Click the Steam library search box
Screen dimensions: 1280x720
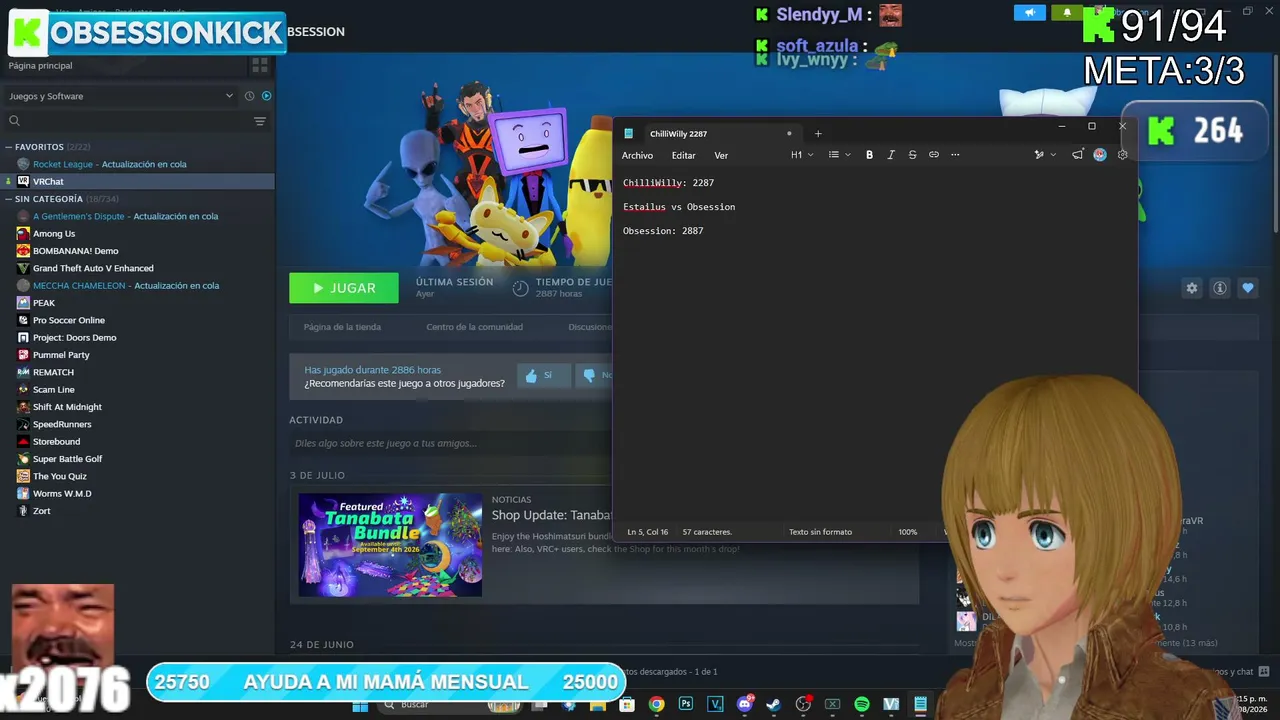(x=130, y=121)
